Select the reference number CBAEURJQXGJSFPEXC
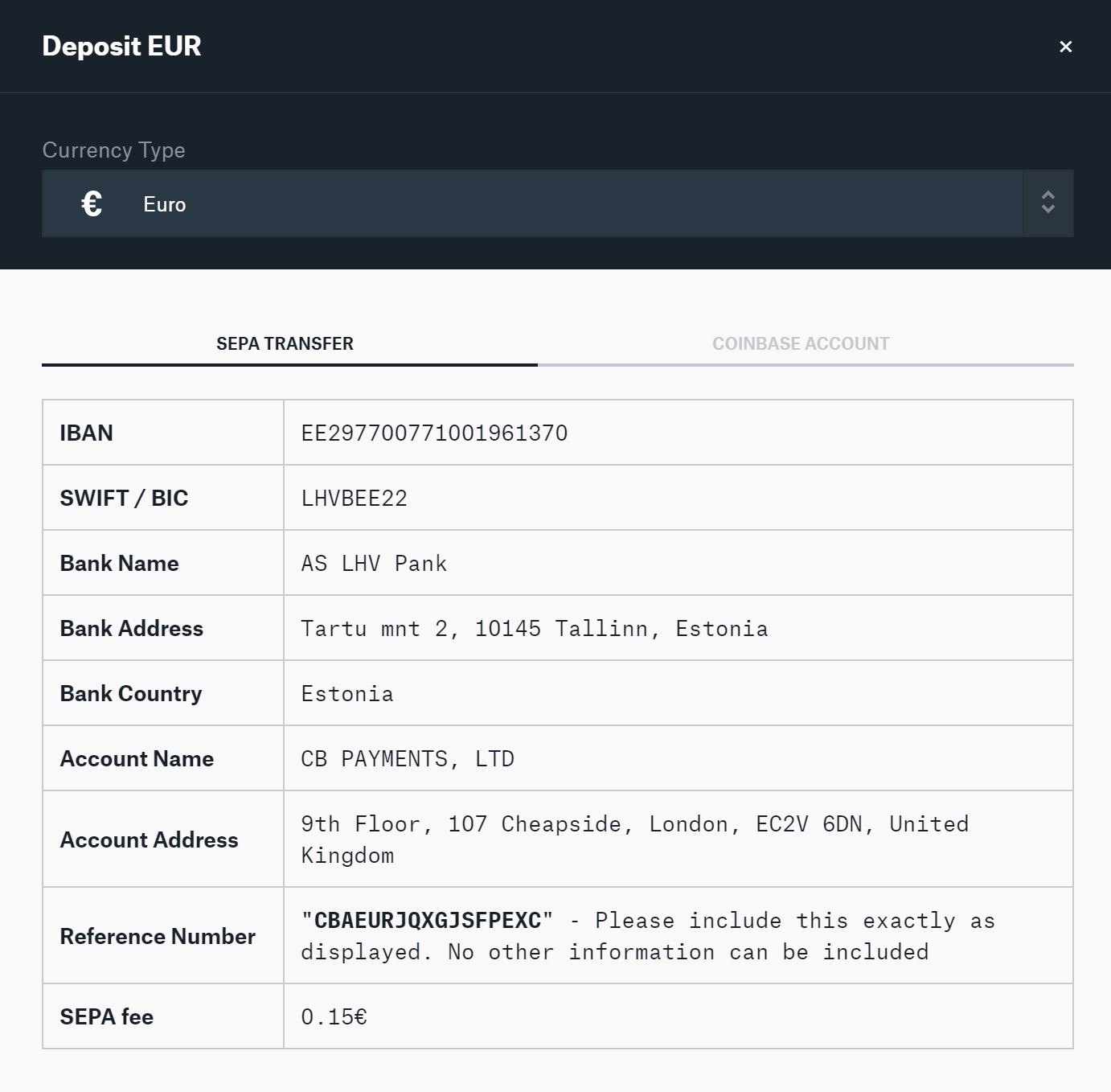 click(x=427, y=921)
